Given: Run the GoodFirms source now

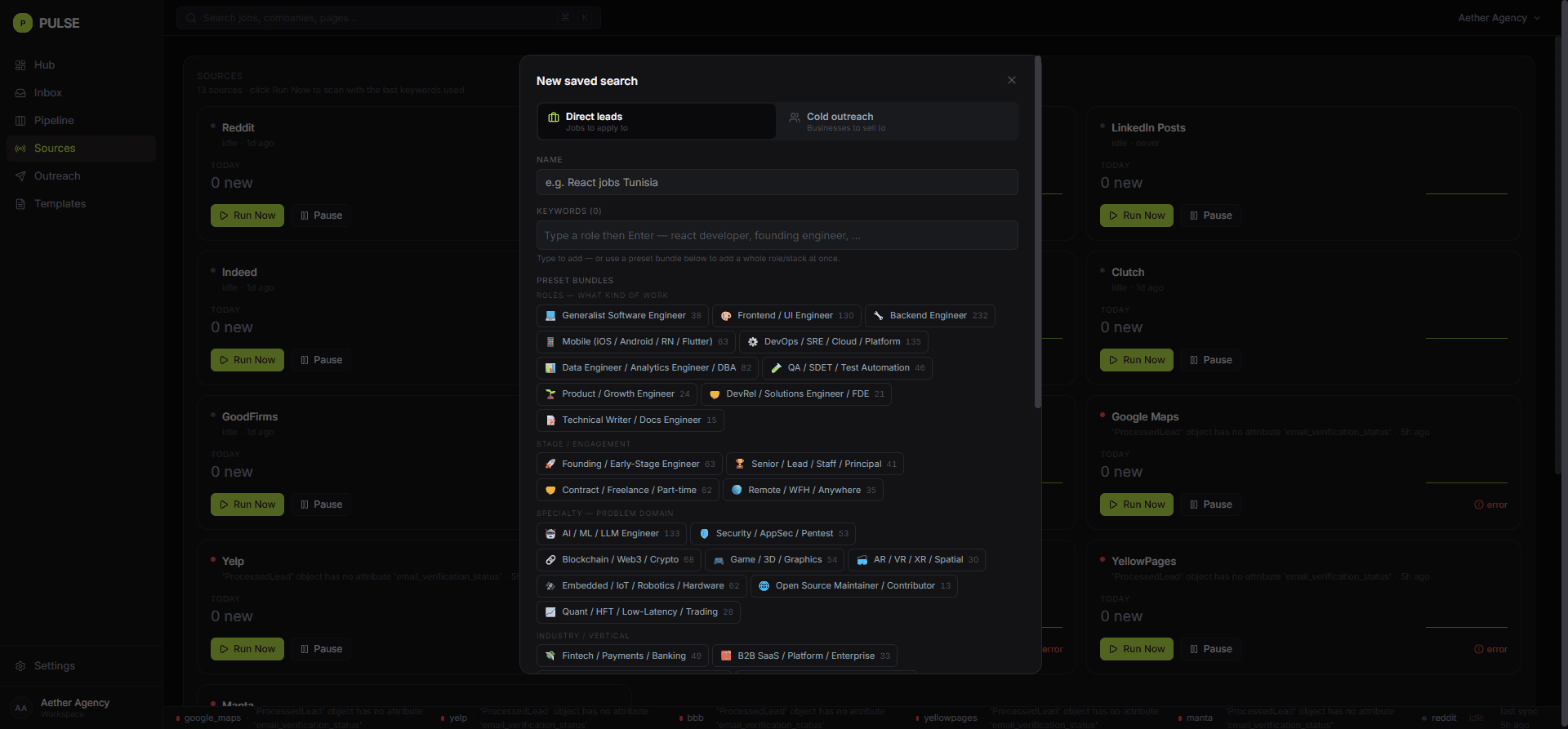Looking at the screenshot, I should pyautogui.click(x=247, y=505).
